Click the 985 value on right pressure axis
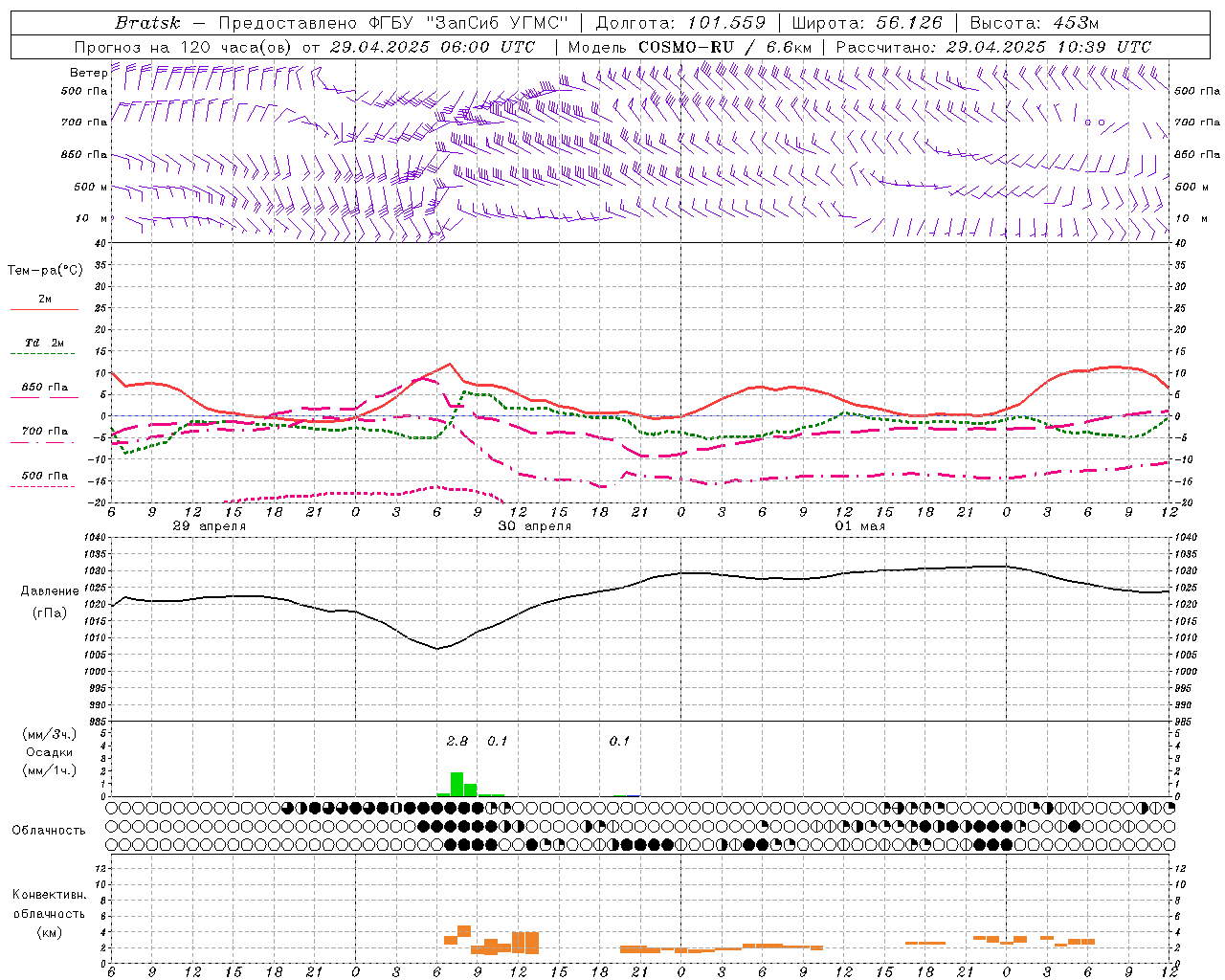 pyautogui.click(x=1184, y=722)
